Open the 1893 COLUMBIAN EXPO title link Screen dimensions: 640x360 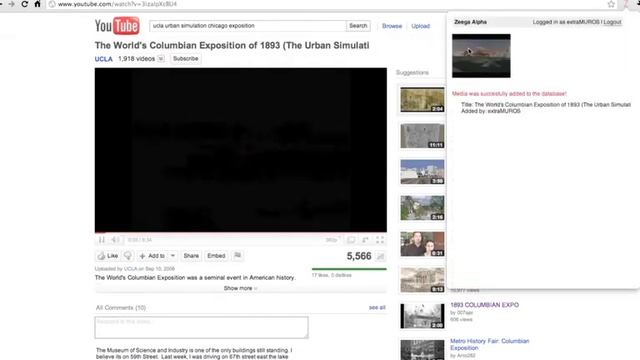(484, 305)
